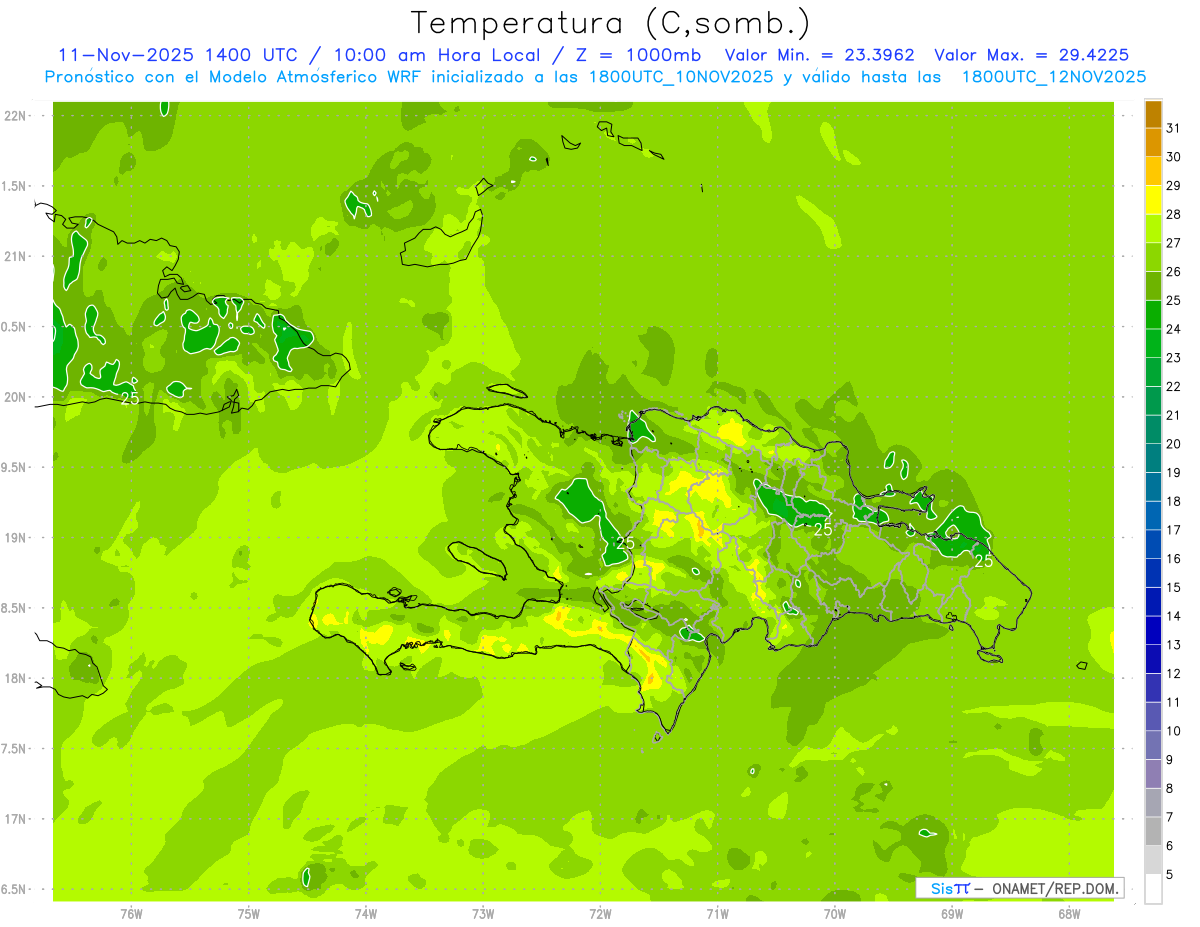
Task: Select the orange legend band between 29 and 30
Action: (x=1153, y=172)
